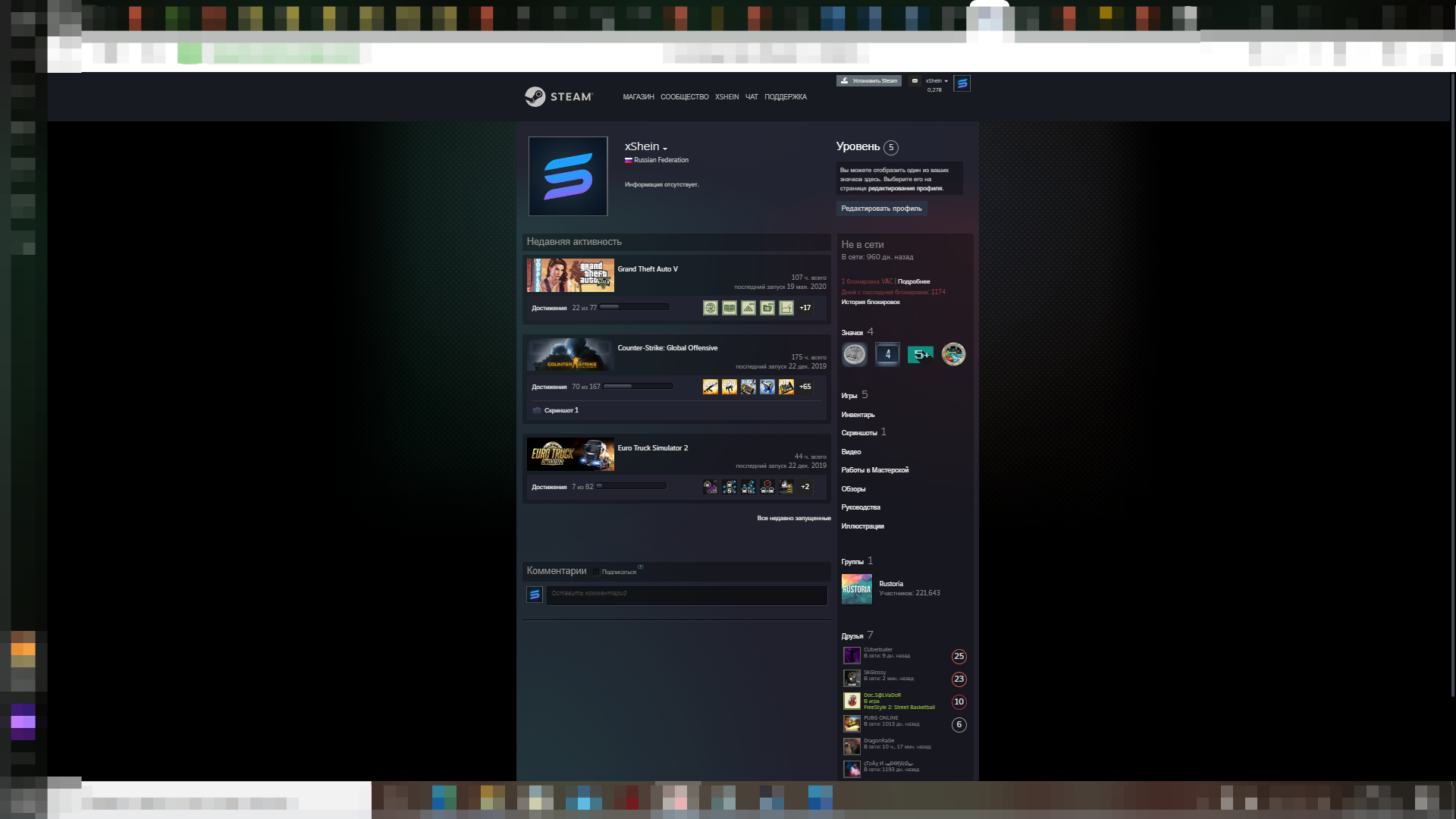Open the Скриншоты 1 link

(x=864, y=432)
